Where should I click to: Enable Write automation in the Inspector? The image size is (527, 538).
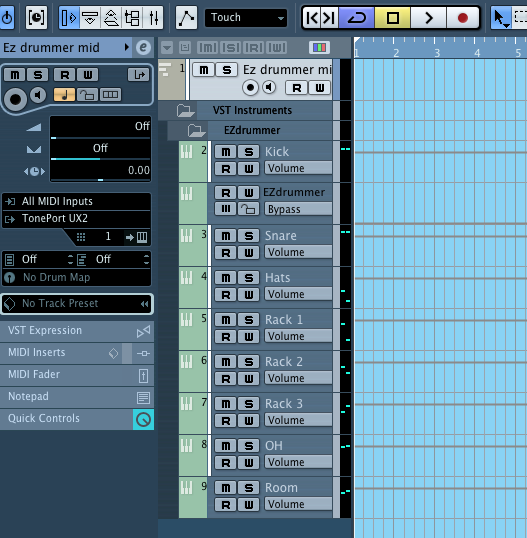pyautogui.click(x=87, y=74)
